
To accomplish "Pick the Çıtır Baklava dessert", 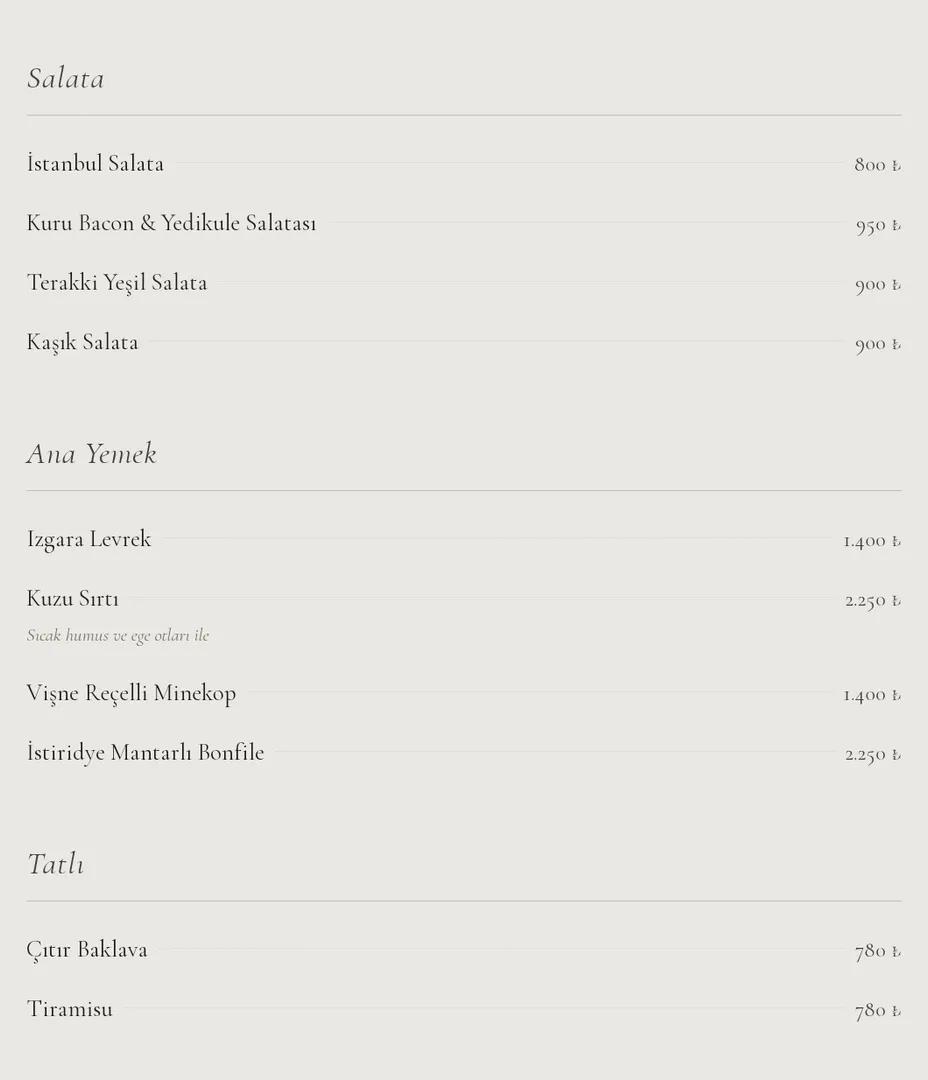I will pos(87,949).
